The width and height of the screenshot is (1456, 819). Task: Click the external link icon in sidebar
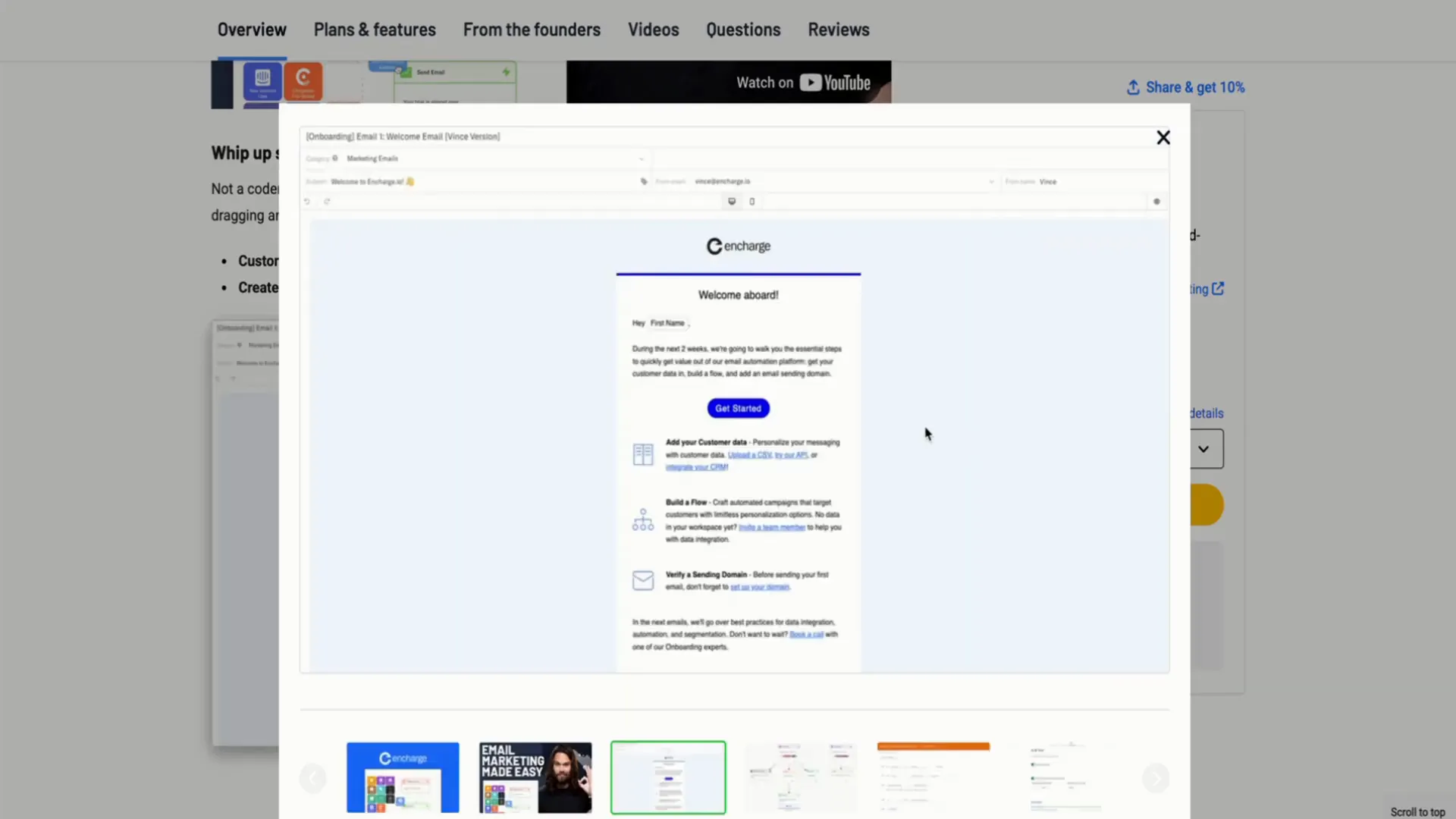pos(1218,289)
